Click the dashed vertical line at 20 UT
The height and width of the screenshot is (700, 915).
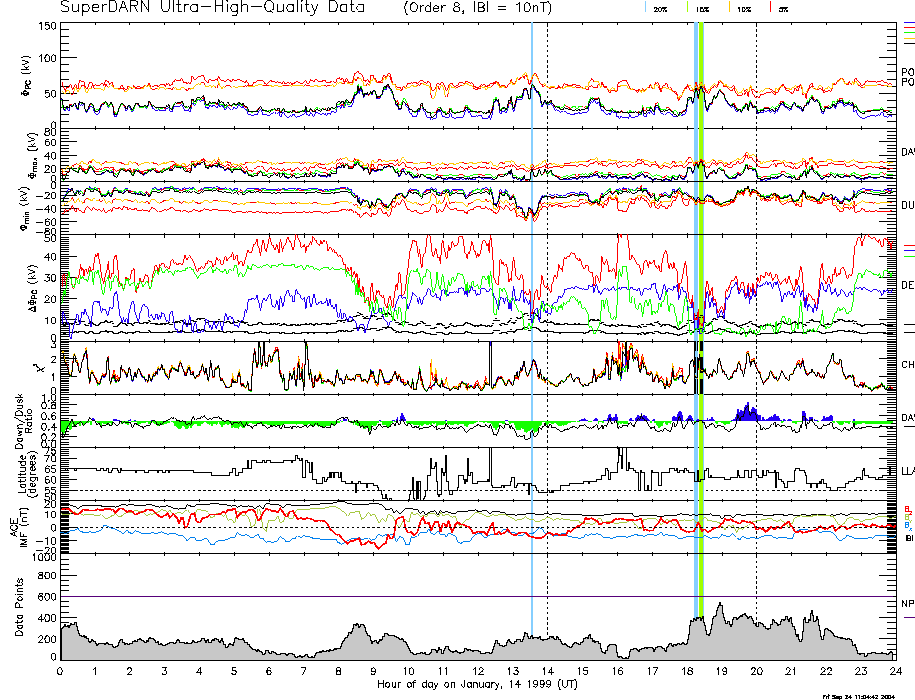756,300
